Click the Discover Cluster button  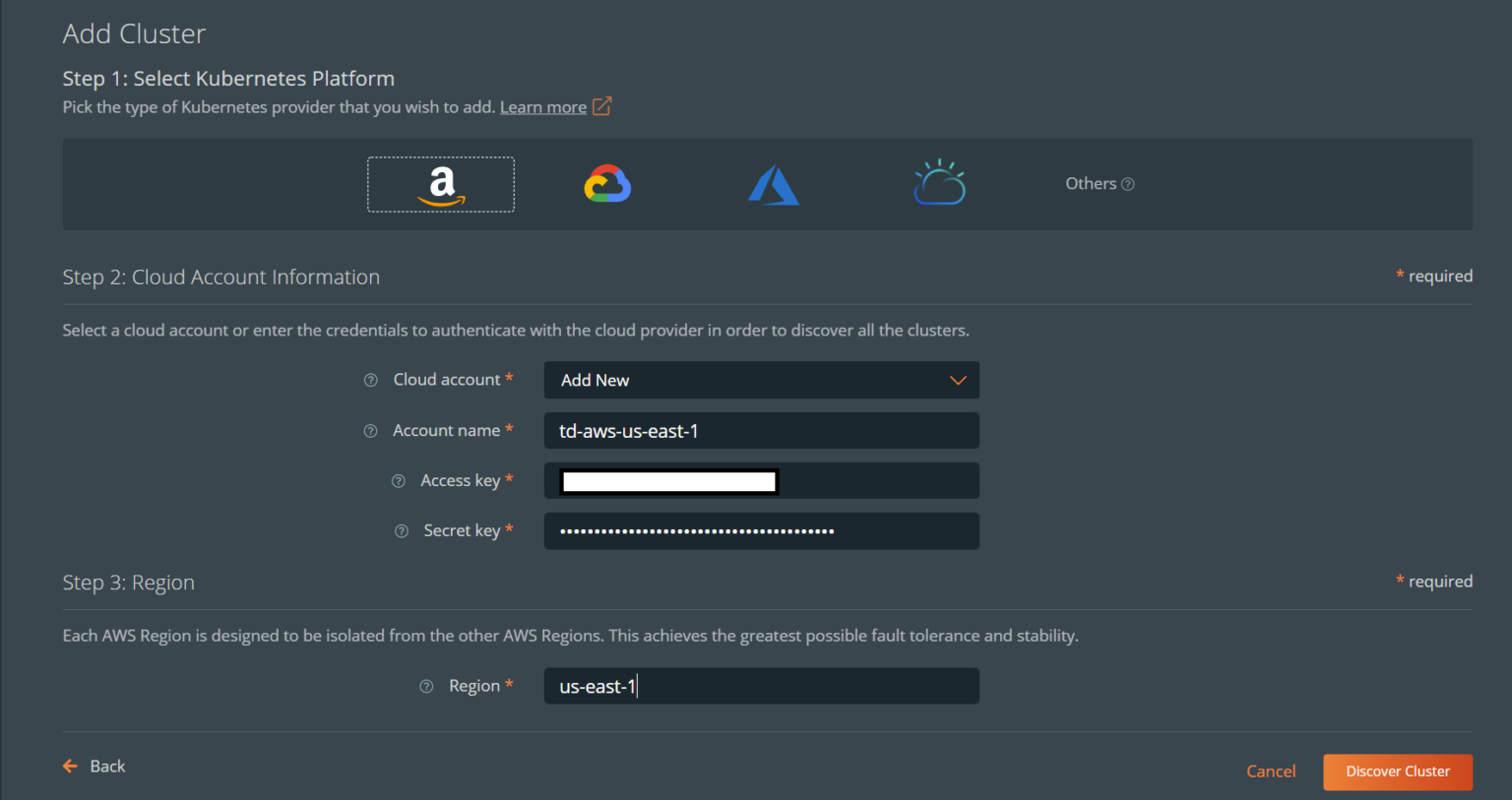1398,771
